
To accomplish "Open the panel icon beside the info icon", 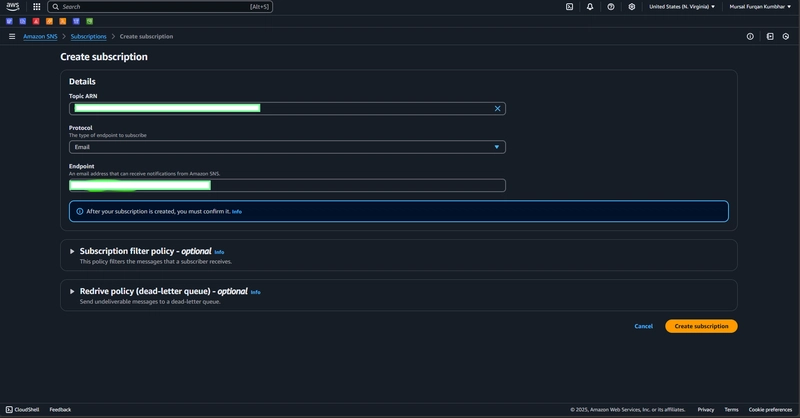I will (770, 36).
